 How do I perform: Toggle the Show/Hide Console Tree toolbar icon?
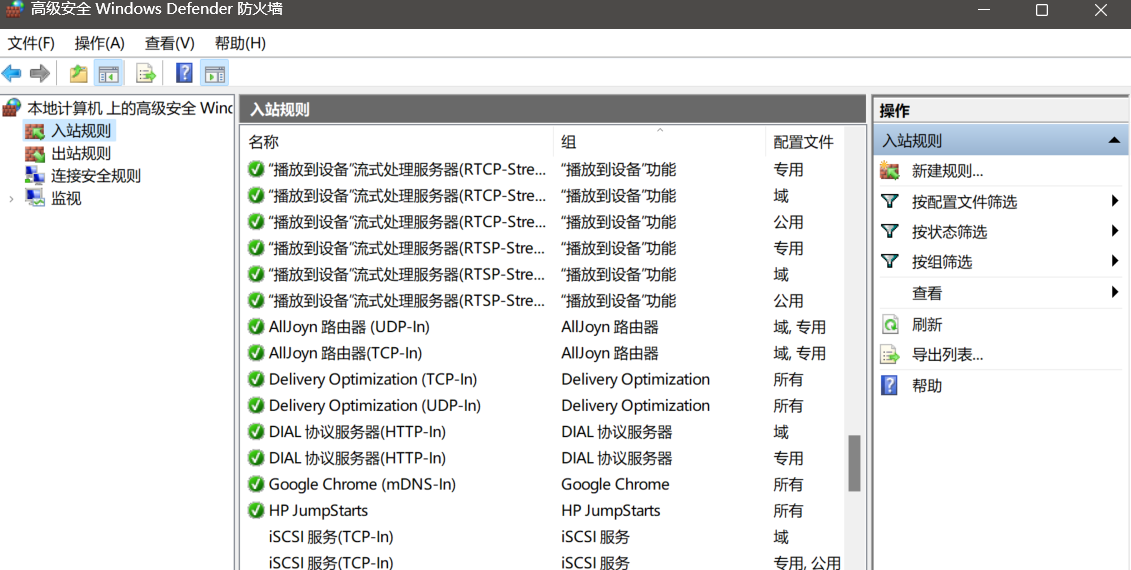click(109, 73)
